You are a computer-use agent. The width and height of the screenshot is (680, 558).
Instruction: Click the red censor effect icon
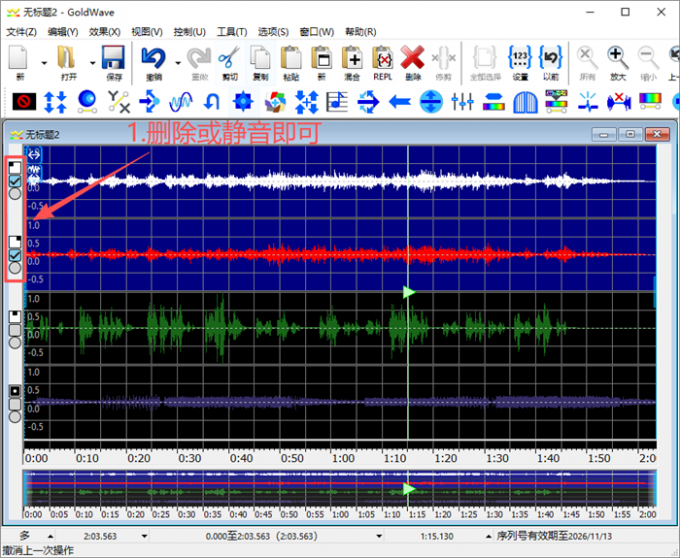[x=24, y=102]
